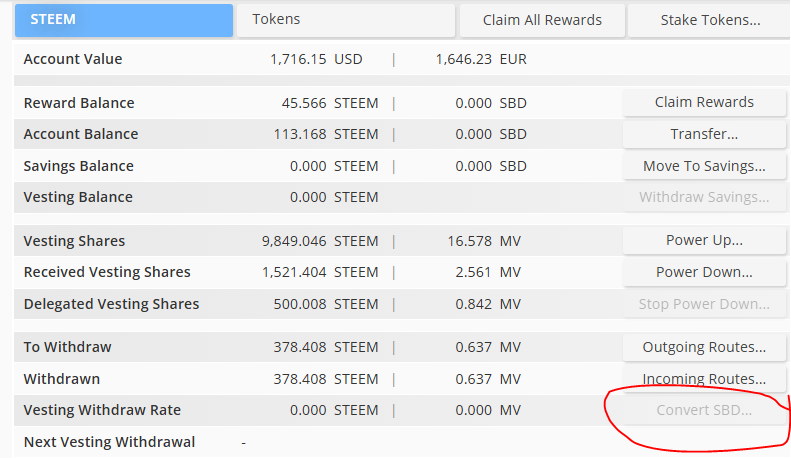Click the Convert SBD button

(x=704, y=410)
